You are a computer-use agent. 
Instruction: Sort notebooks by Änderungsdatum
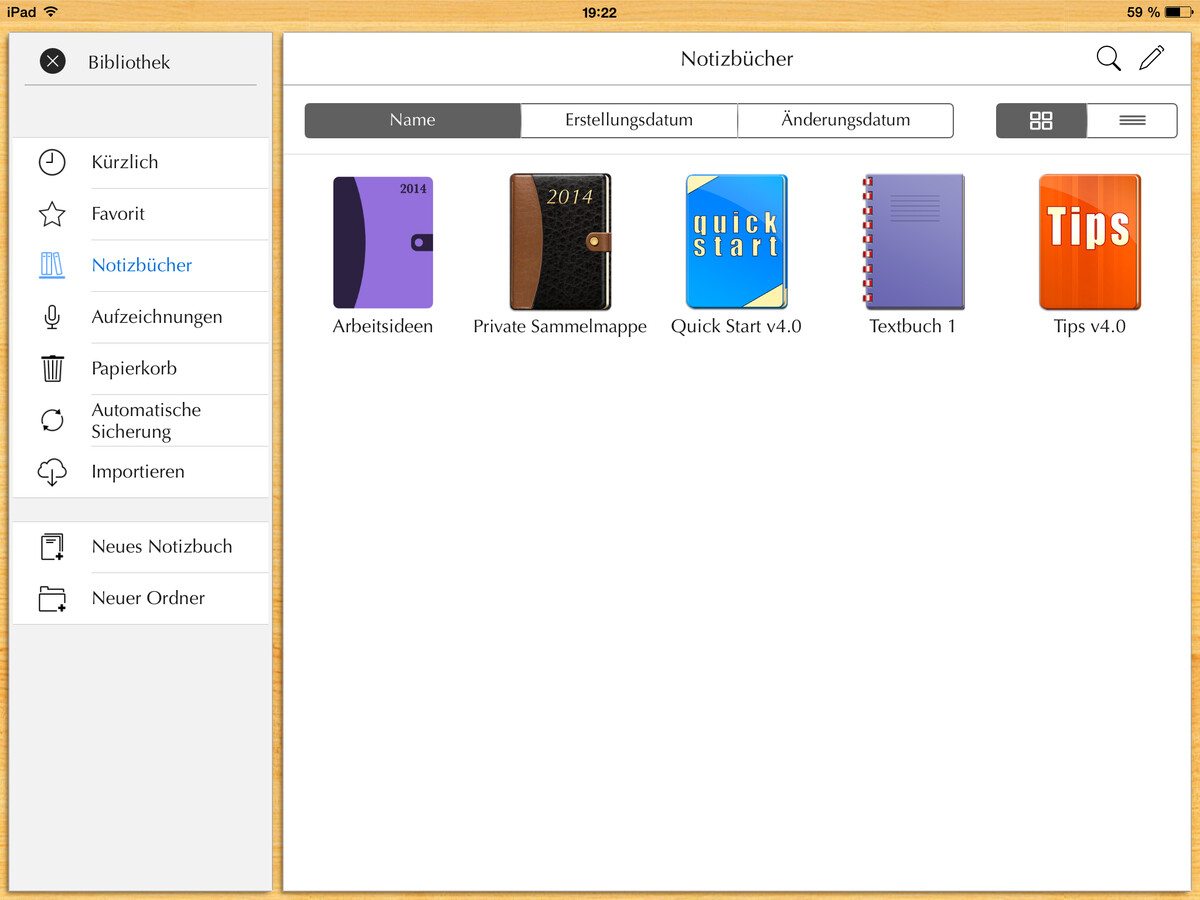(845, 120)
